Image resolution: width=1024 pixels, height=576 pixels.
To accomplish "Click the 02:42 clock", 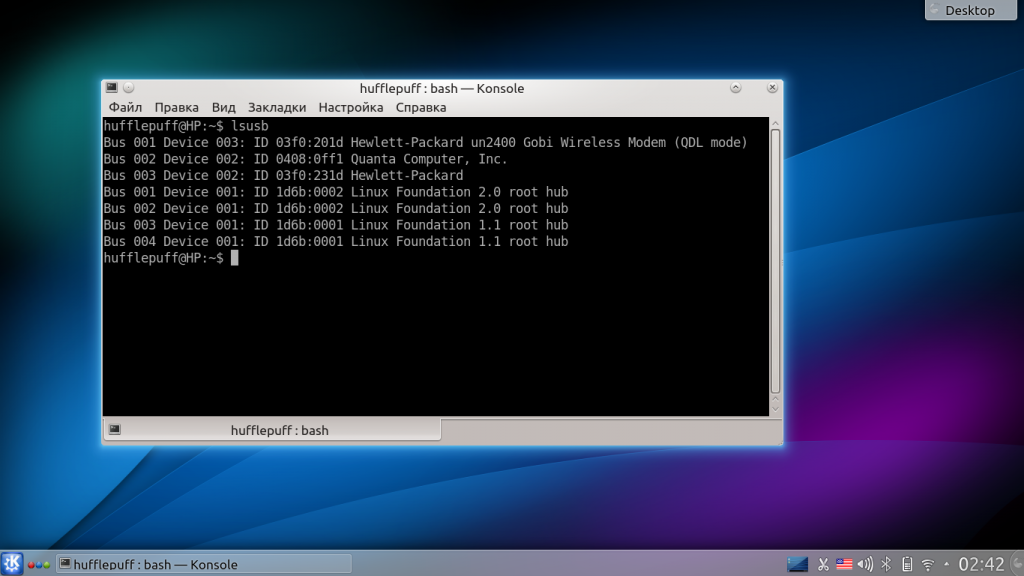I will pyautogui.click(x=981, y=564).
